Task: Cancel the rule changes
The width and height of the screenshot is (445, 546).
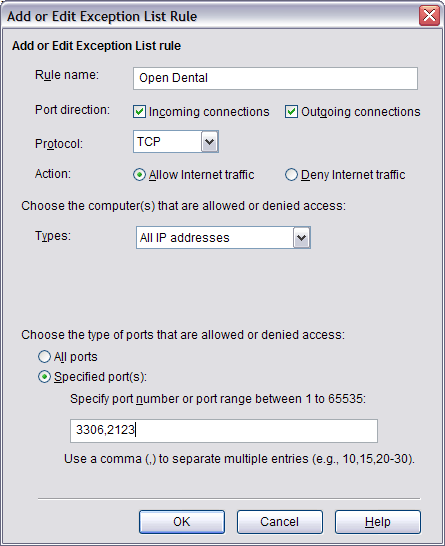Action: click(x=280, y=522)
